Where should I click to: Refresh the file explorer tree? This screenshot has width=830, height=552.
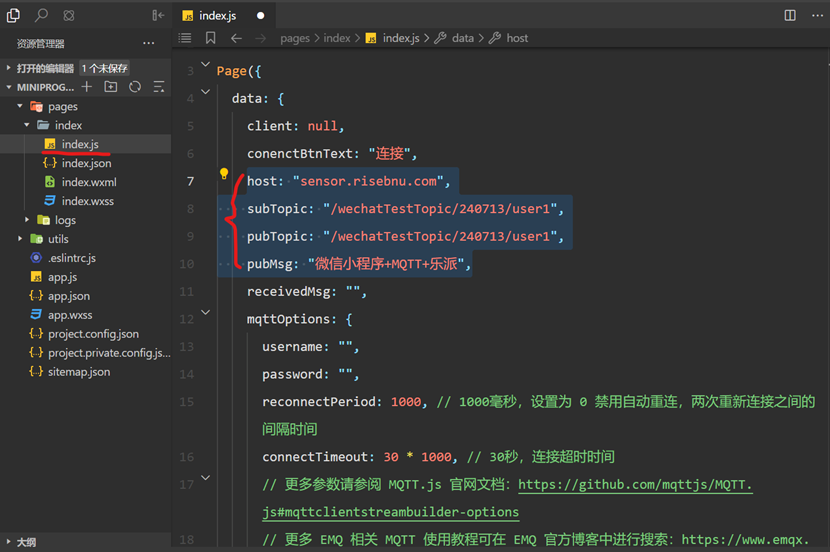click(x=135, y=87)
